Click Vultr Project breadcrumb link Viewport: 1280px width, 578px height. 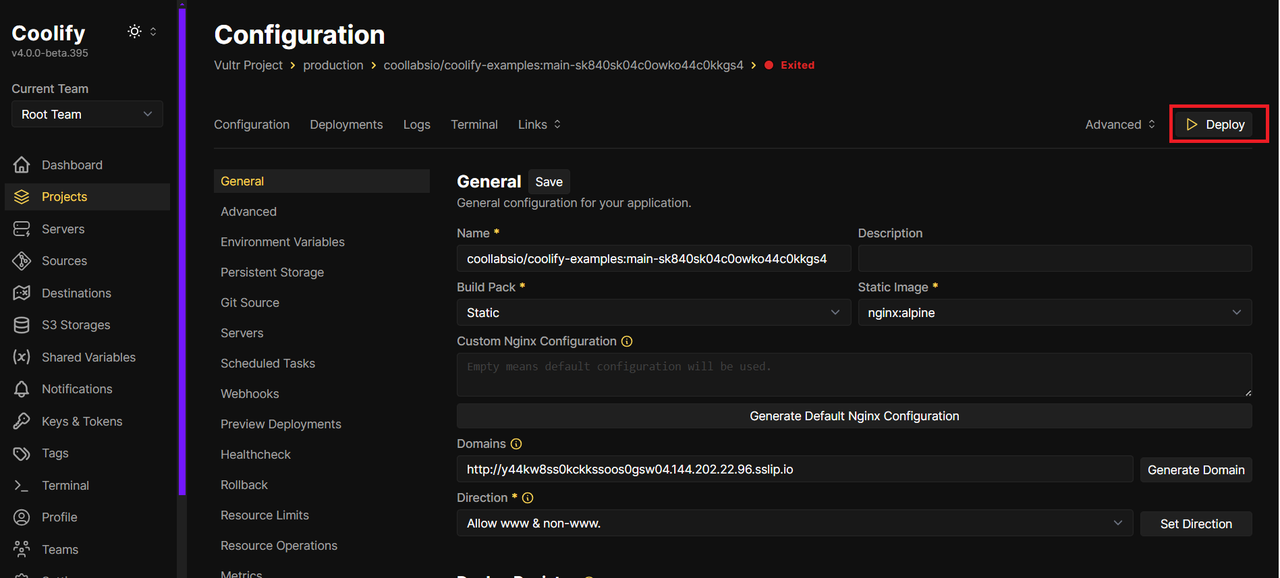click(x=248, y=65)
